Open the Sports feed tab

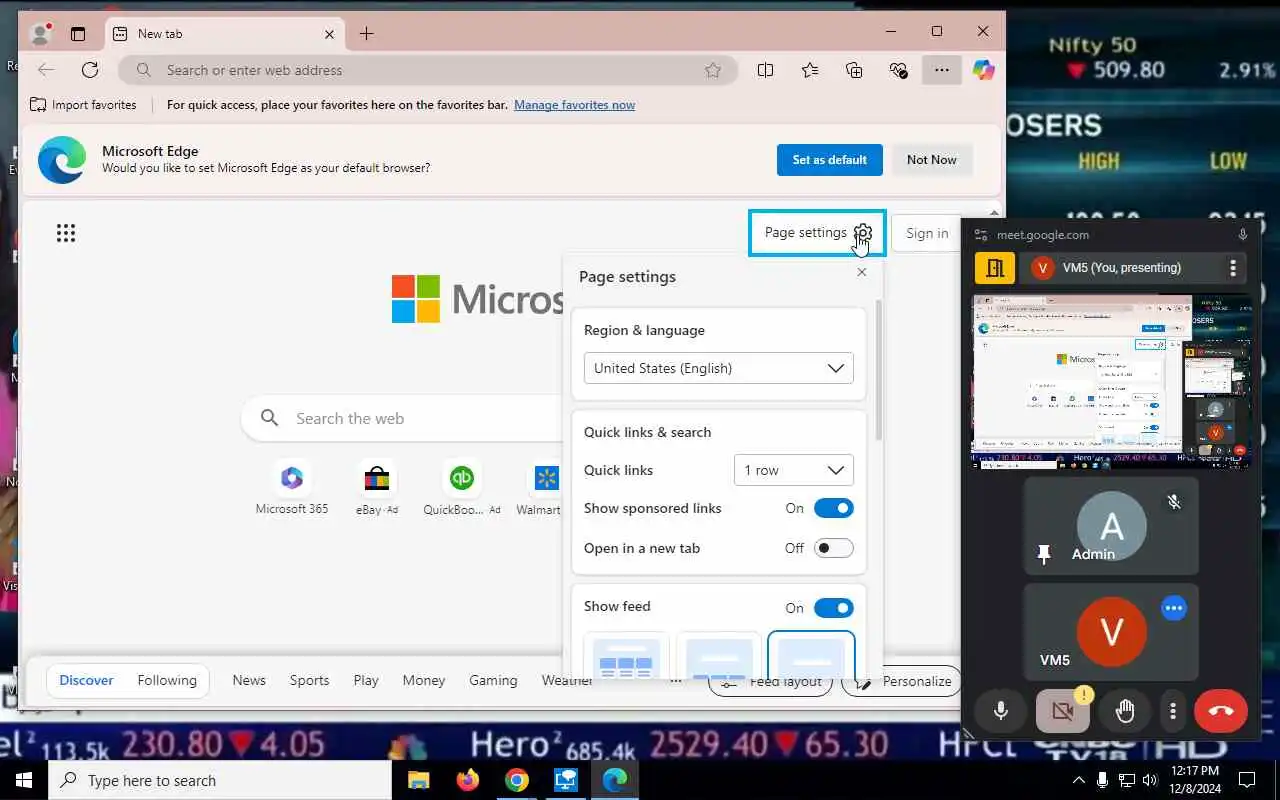click(x=309, y=680)
